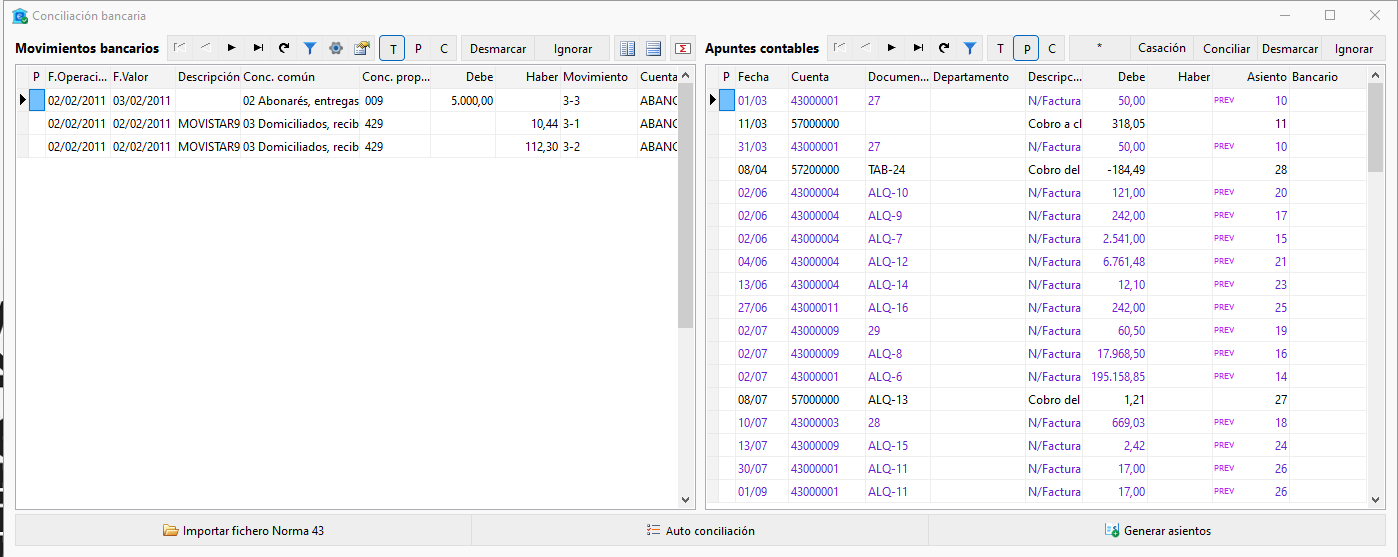Switch to column layout view icon
The image size is (1398, 557).
(628, 48)
